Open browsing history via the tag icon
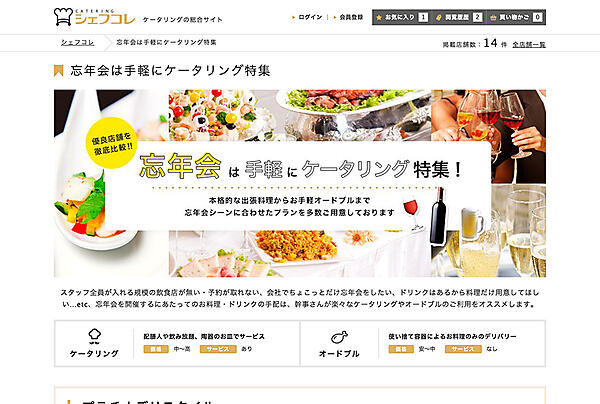The image size is (600, 404). (439, 18)
